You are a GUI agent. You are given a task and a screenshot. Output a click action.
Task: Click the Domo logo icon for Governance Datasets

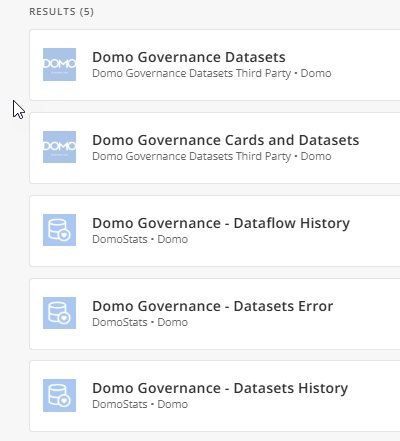(x=59, y=64)
